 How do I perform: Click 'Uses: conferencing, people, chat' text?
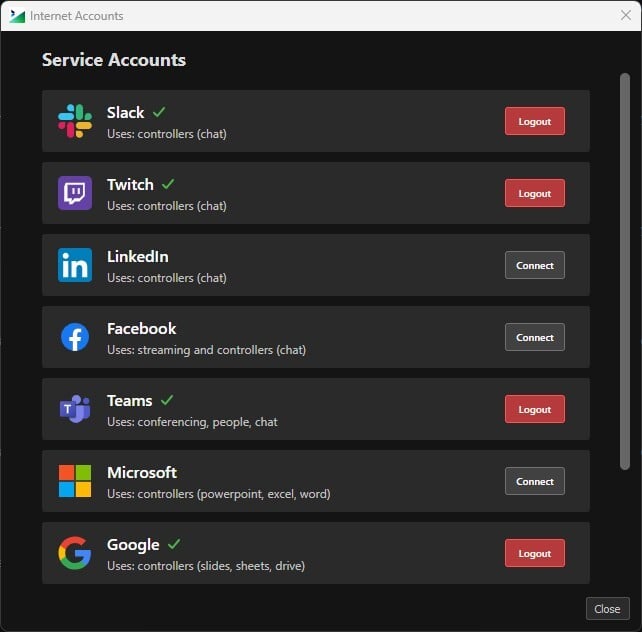point(192,422)
